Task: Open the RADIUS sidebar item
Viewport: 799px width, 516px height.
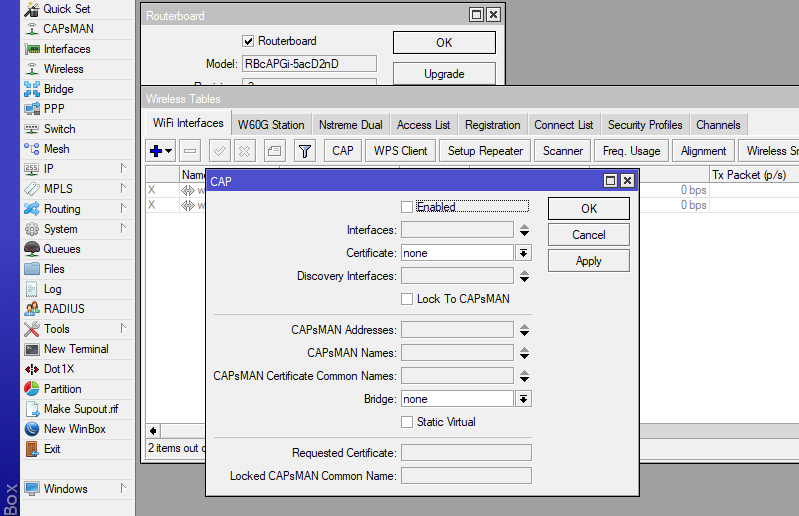Action: (63, 309)
